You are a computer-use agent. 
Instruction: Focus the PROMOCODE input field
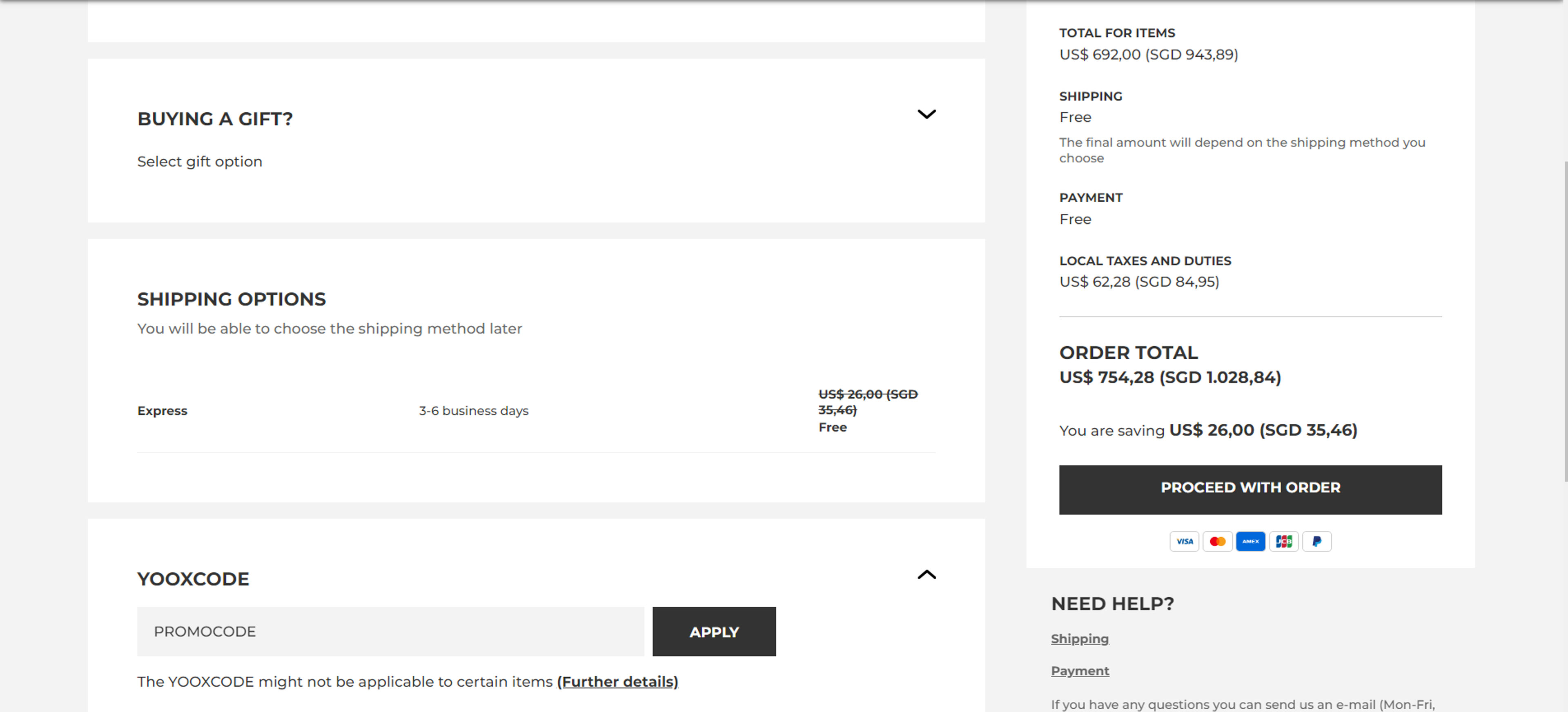tap(390, 631)
